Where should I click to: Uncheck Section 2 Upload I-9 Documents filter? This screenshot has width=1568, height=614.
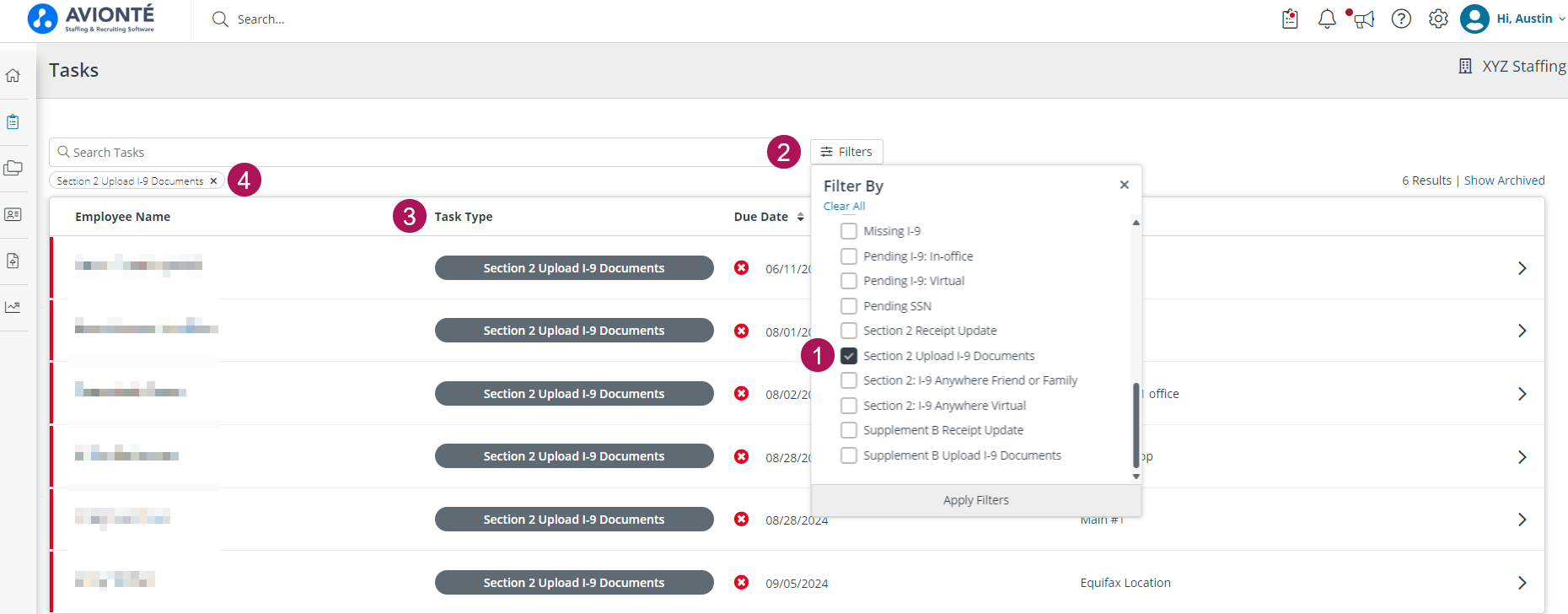(849, 356)
